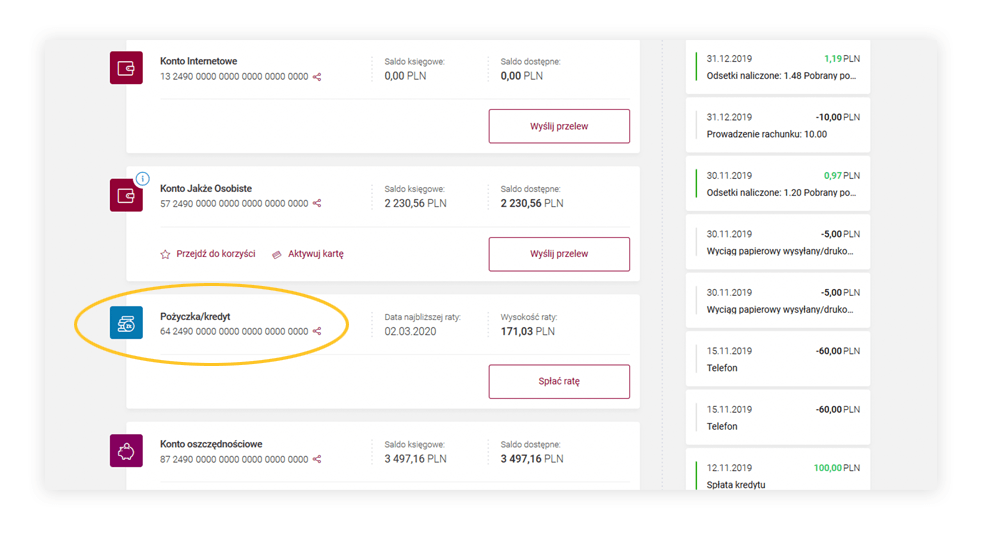Click the Konto Jakże Osobiste wallet icon
The height and width of the screenshot is (540, 990).
126,196
